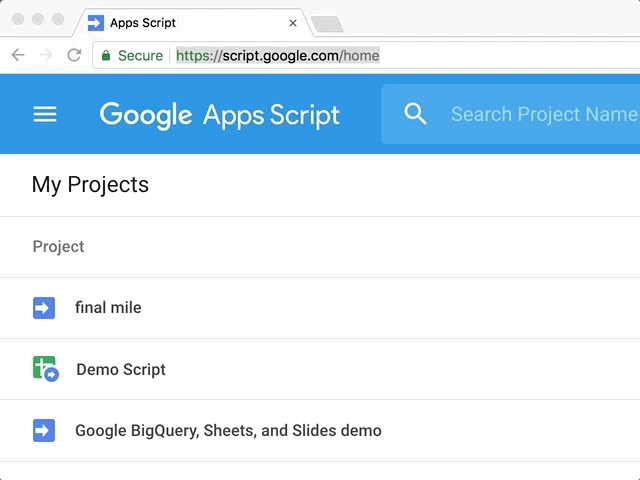This screenshot has height=480, width=640.
Task: Close the Apps Script browser tab
Action: 293,22
